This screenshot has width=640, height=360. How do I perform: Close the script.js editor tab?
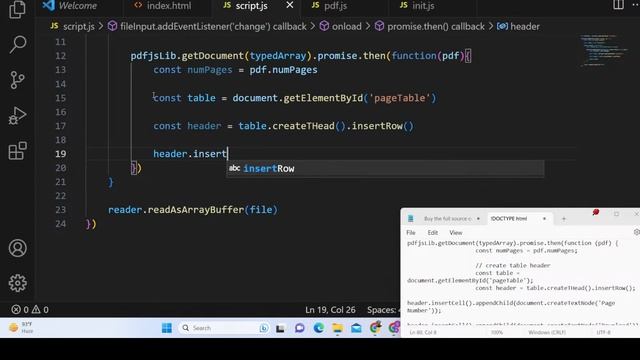[x=289, y=5]
